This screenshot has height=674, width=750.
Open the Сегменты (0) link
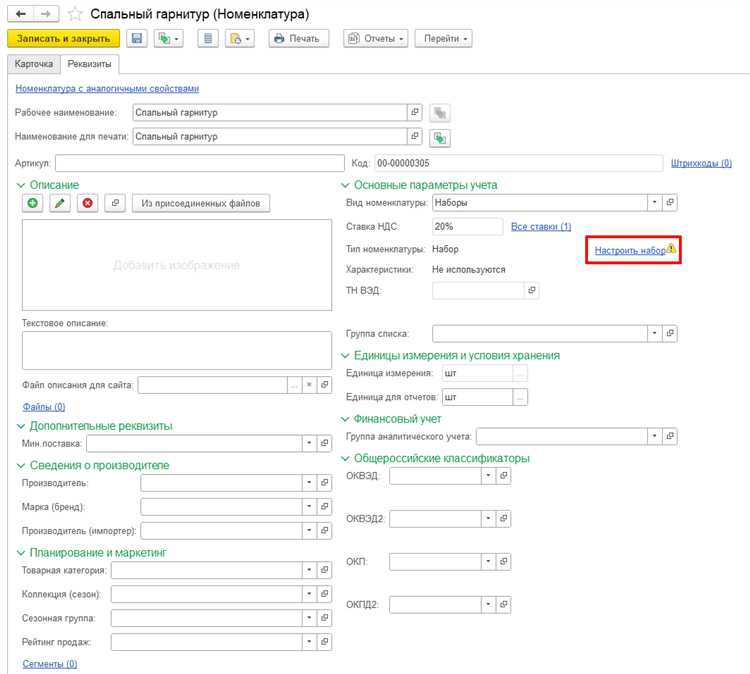(50, 664)
